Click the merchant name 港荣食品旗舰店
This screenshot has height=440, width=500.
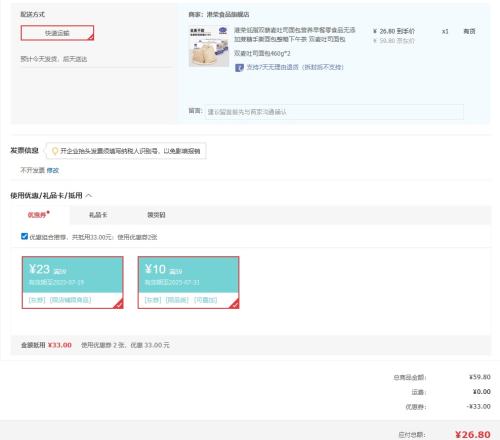228,14
